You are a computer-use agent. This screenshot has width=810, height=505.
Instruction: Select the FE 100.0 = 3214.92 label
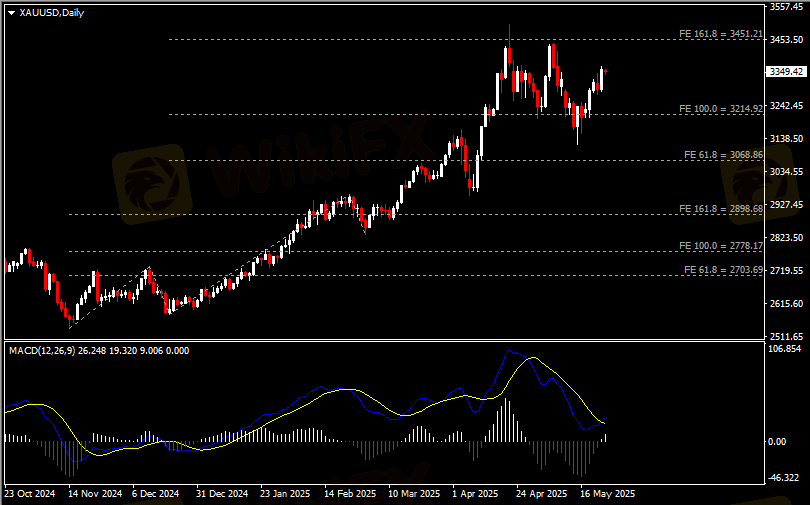pos(721,109)
